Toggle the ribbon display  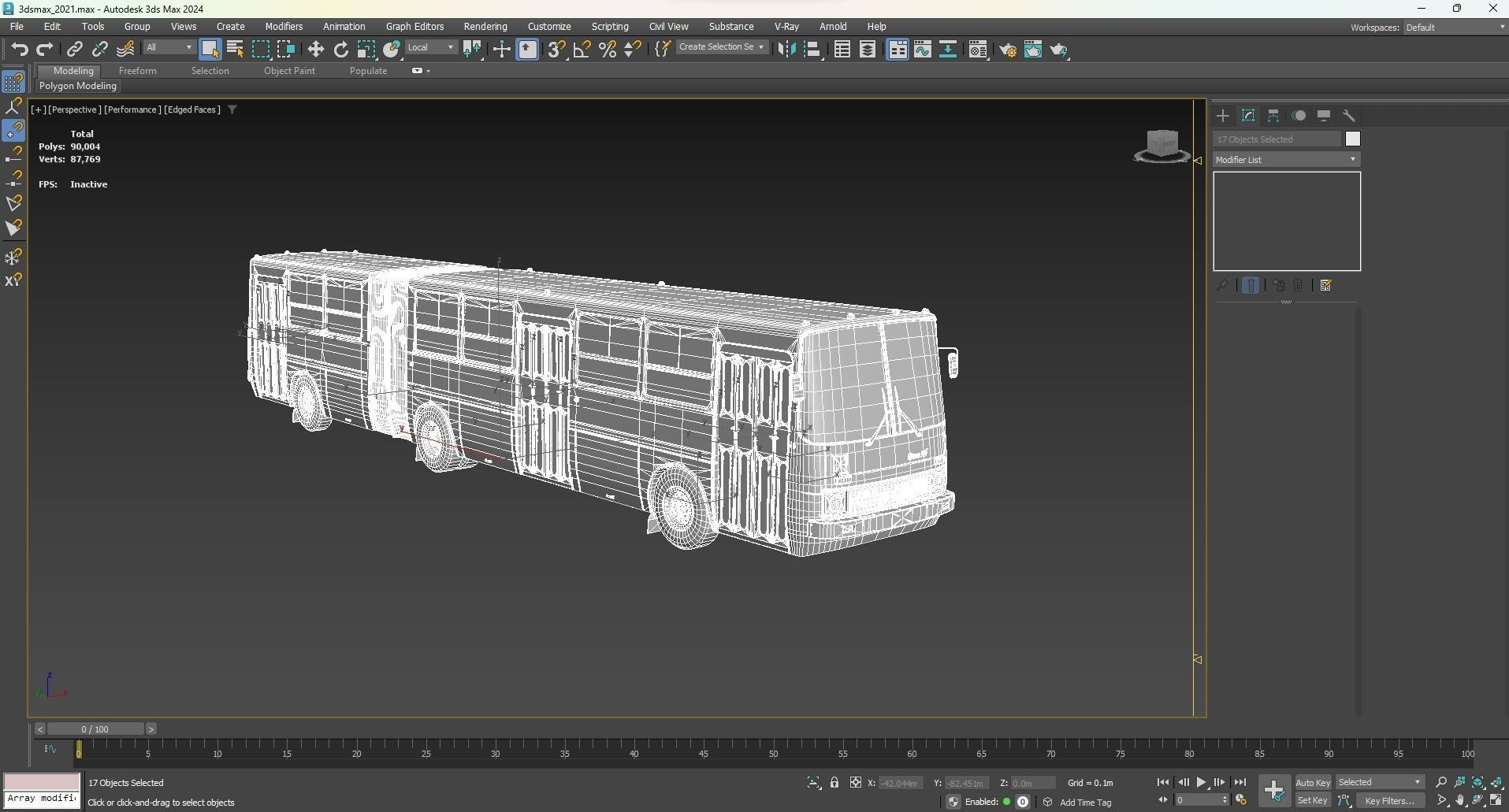tap(898, 49)
